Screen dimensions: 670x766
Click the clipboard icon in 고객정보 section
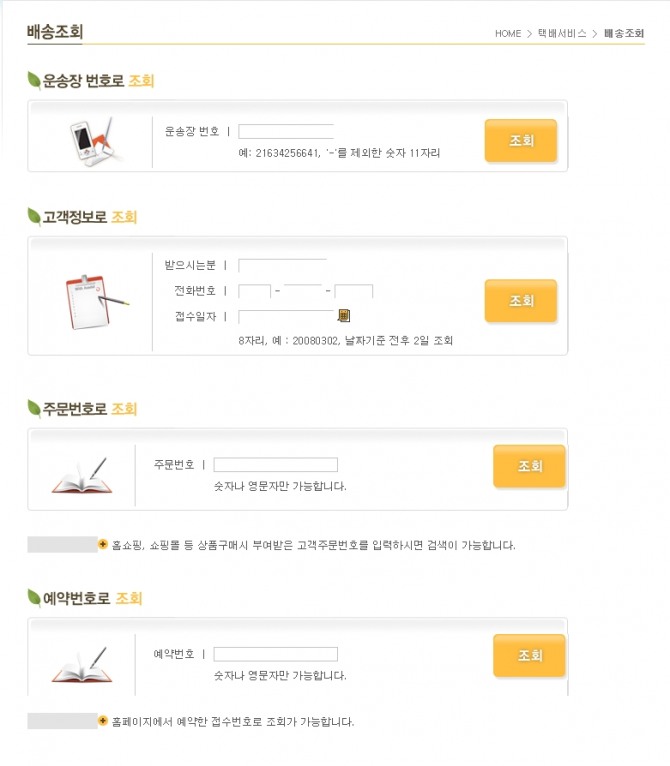point(93,300)
